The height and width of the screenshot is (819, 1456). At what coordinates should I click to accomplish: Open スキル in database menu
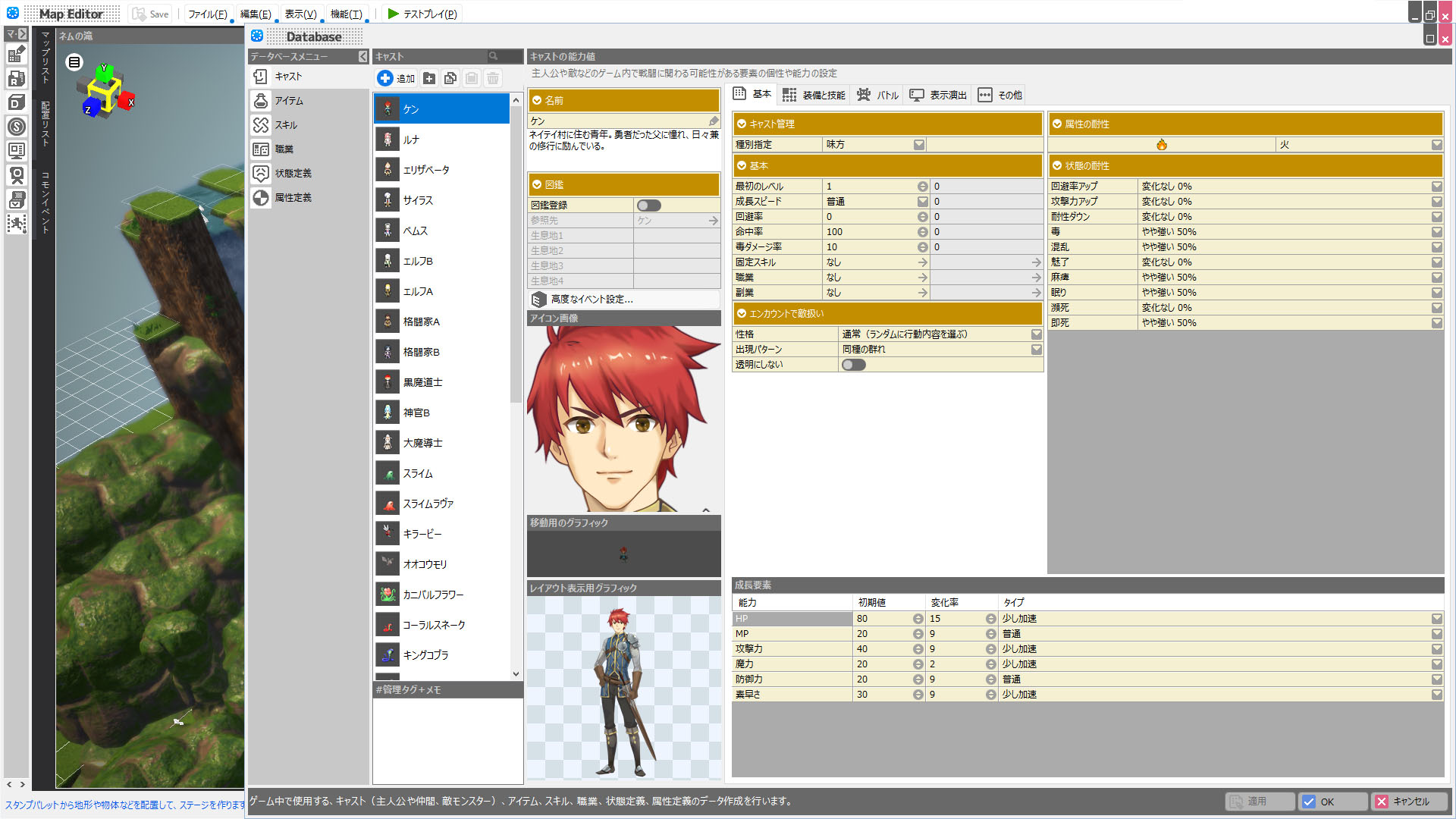click(x=286, y=125)
